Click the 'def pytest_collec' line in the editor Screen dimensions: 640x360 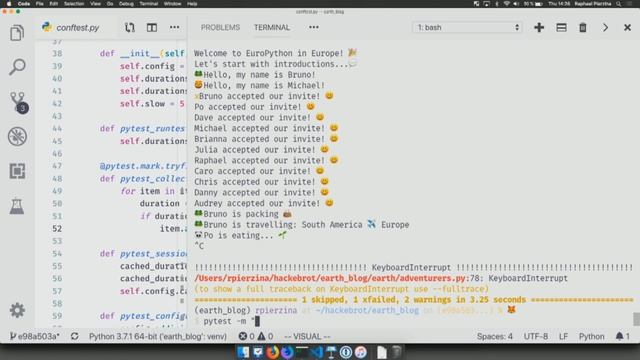142,179
